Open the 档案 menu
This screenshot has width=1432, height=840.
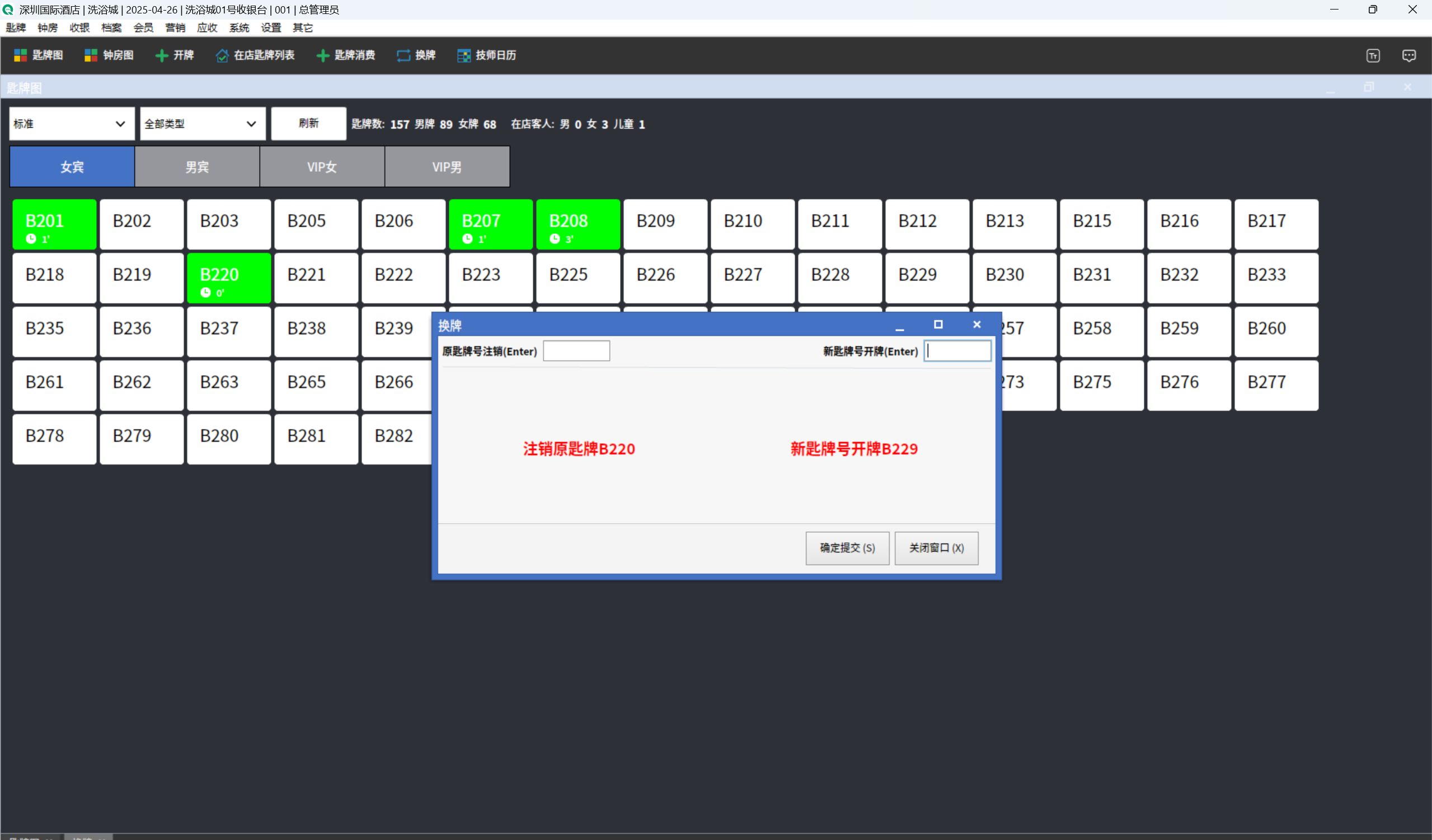click(111, 28)
